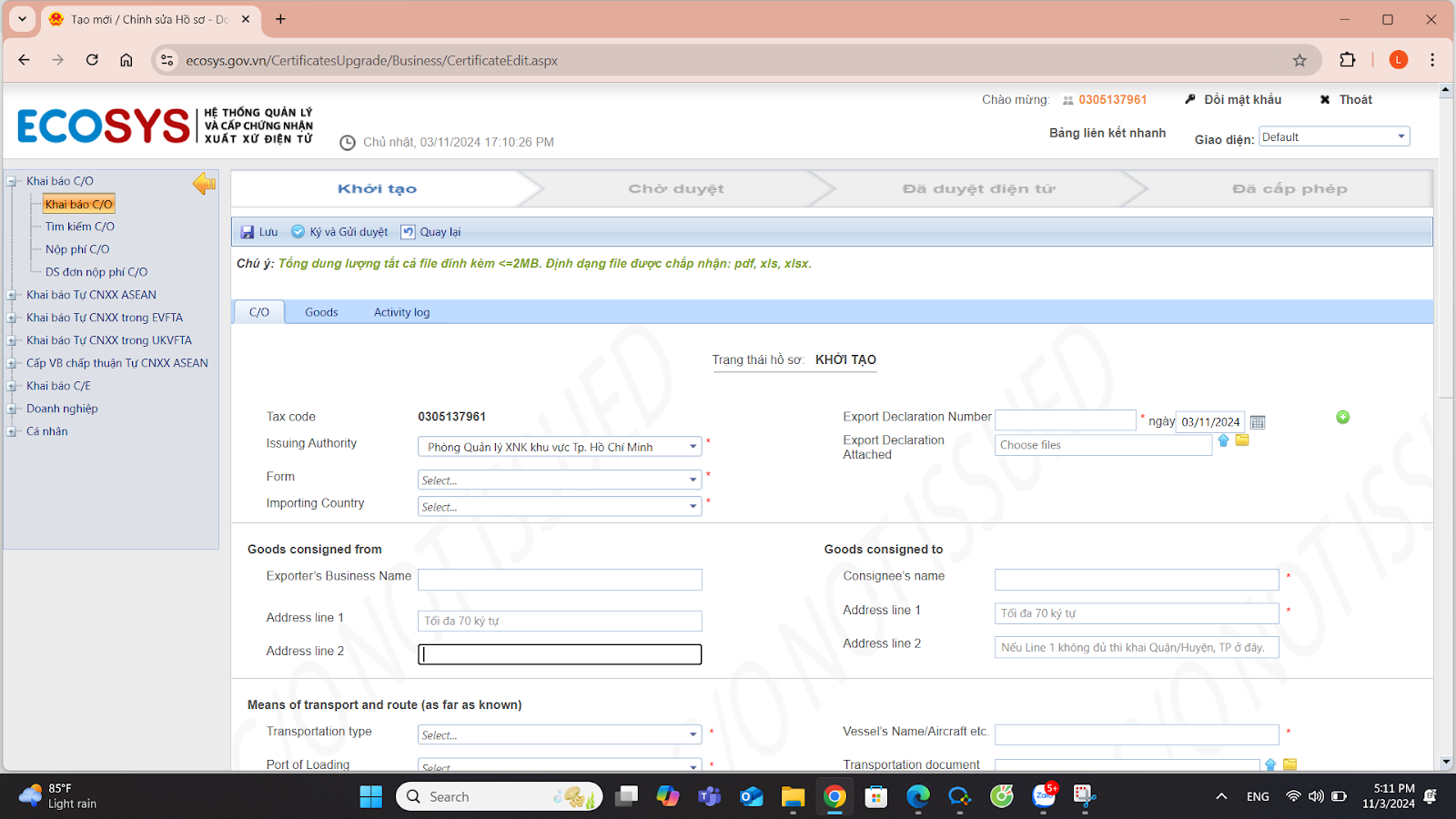This screenshot has height=819, width=1456.
Task: Click the Export Declaration Number field
Action: pos(1066,420)
